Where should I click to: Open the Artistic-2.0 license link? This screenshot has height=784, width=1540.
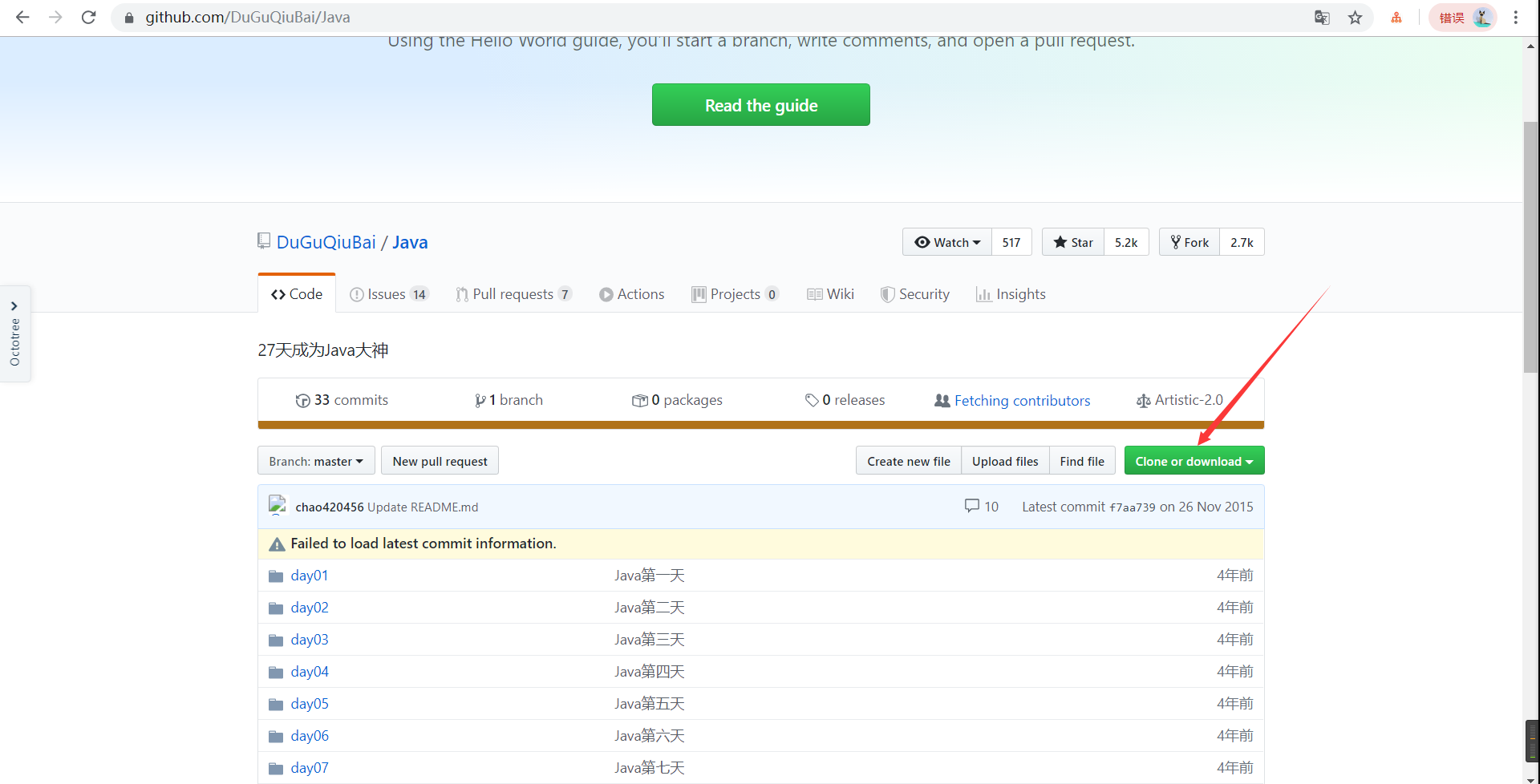(1180, 400)
